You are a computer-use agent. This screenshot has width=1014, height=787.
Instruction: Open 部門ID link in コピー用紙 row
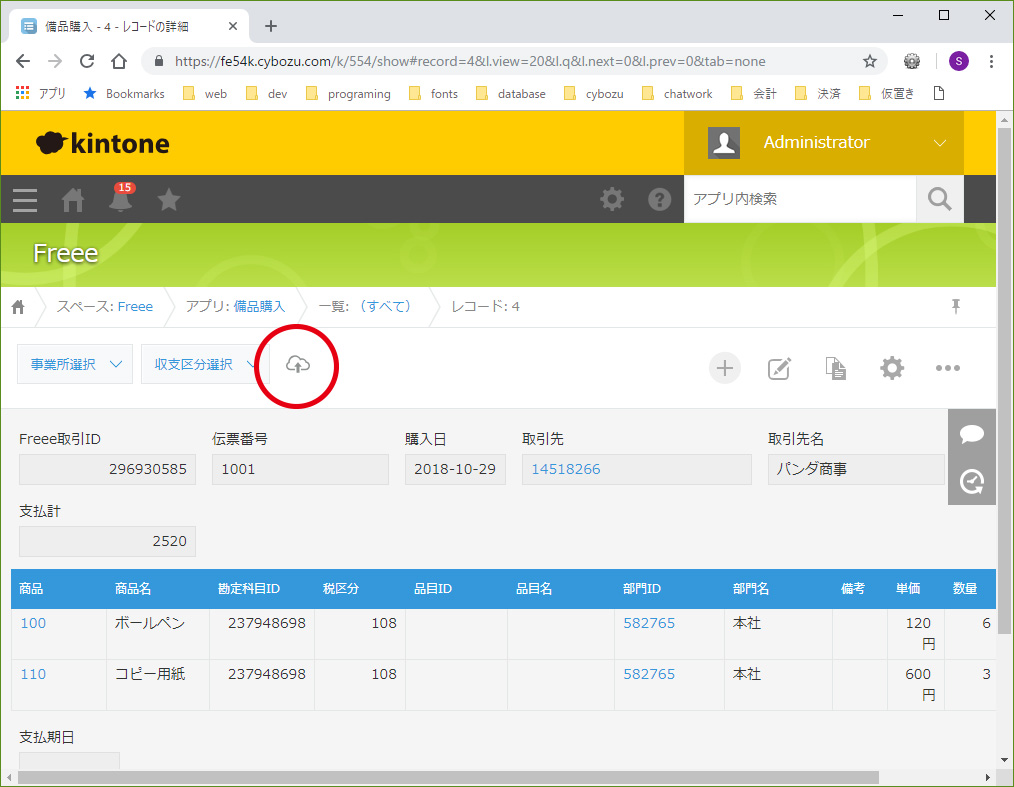coord(649,674)
